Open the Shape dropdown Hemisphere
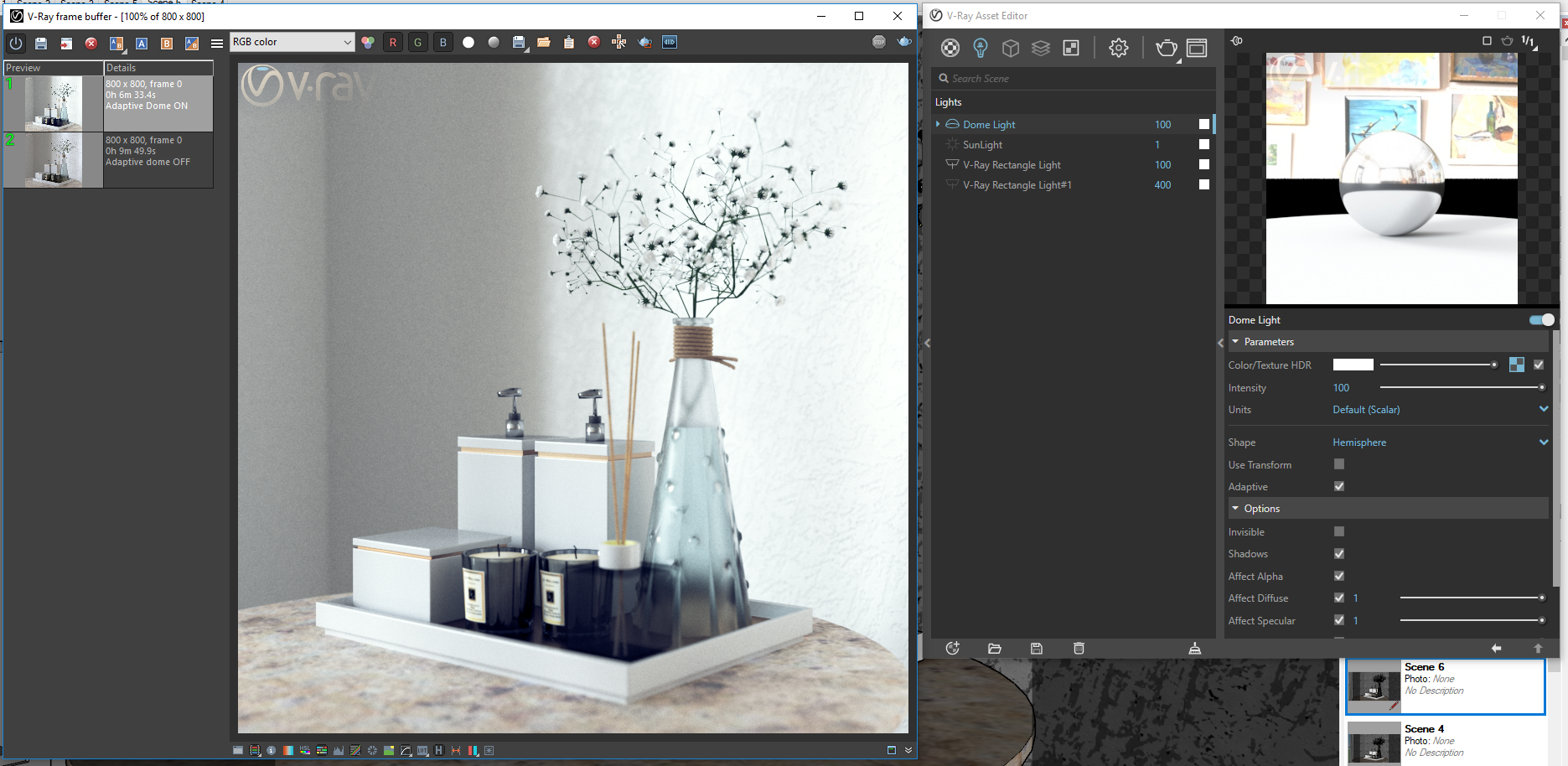Screen dimensions: 1568x766 [1441, 443]
